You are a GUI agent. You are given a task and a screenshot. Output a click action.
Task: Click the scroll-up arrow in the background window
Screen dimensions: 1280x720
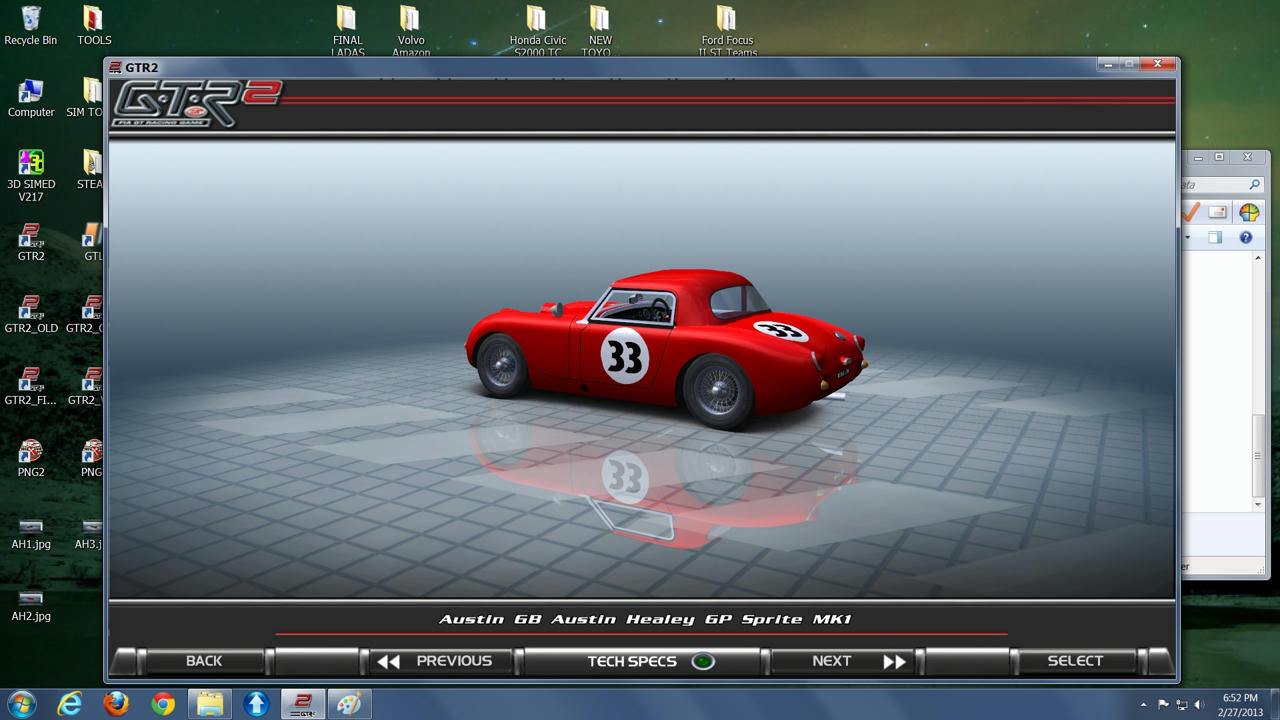(x=1258, y=258)
